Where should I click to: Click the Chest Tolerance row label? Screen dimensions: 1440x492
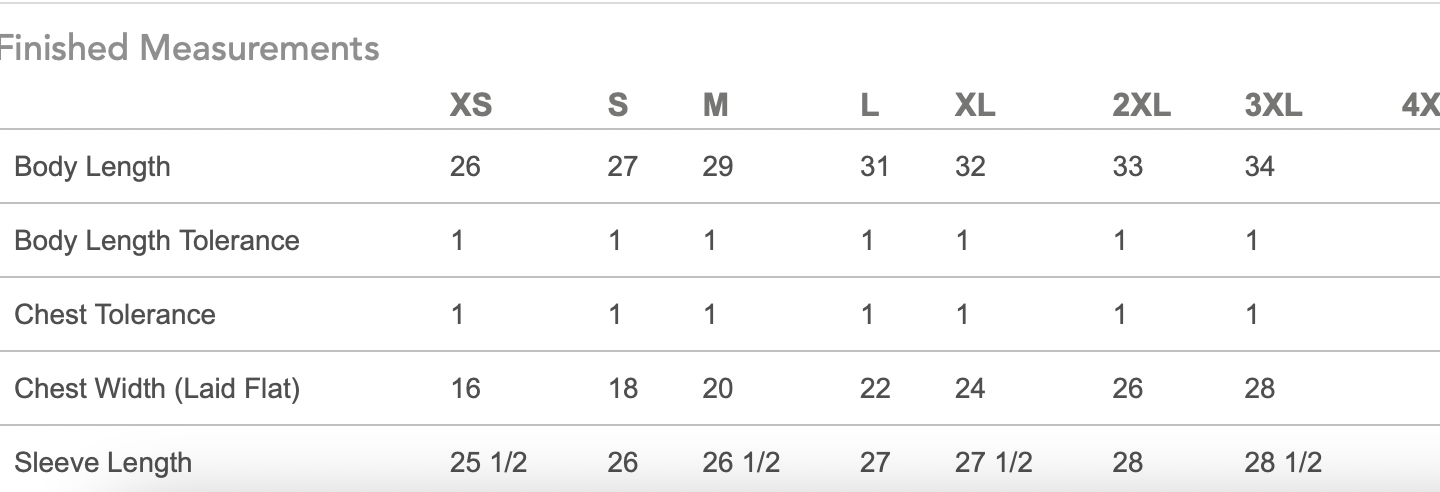point(115,314)
